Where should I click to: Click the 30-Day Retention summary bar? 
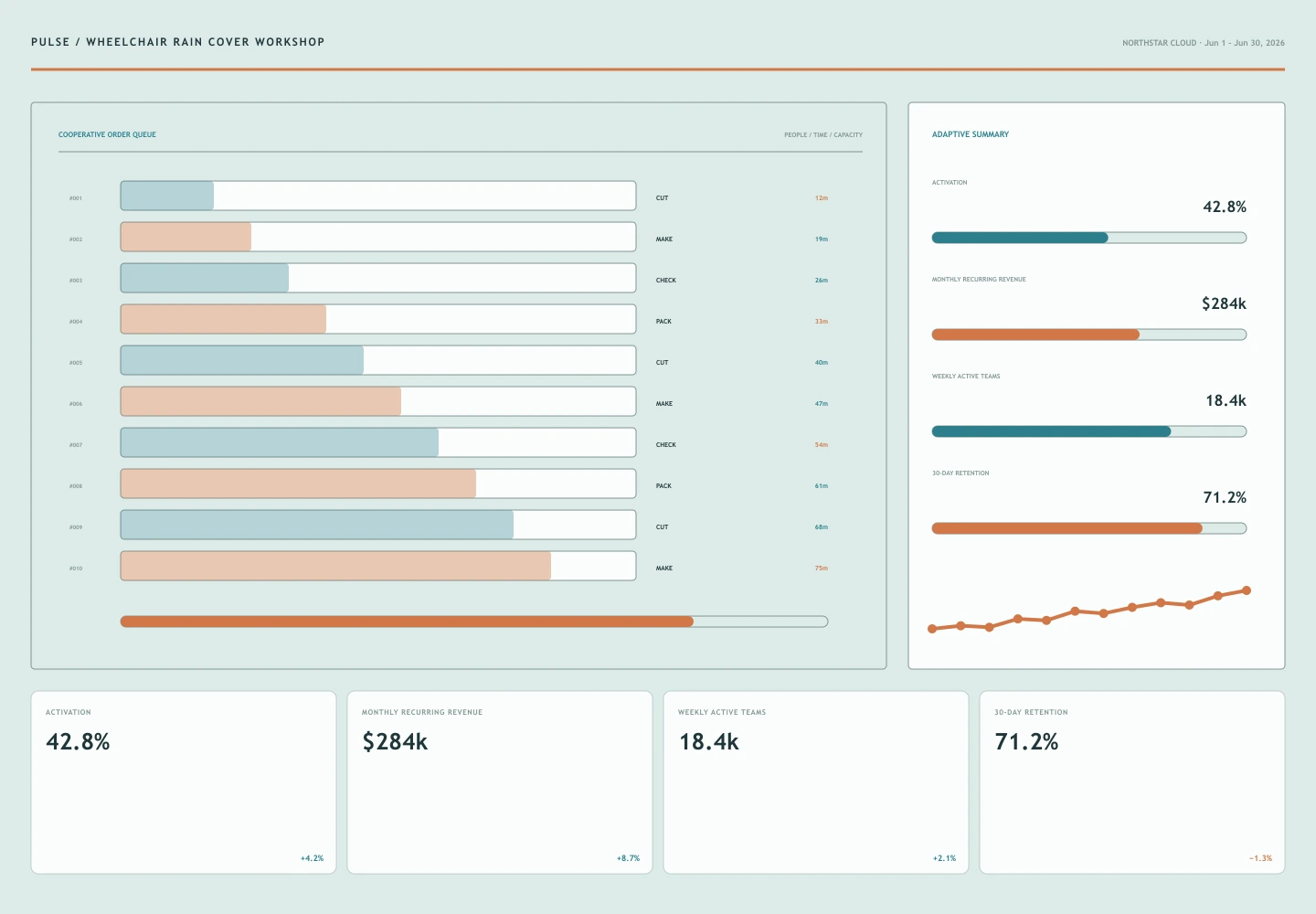(x=1089, y=528)
